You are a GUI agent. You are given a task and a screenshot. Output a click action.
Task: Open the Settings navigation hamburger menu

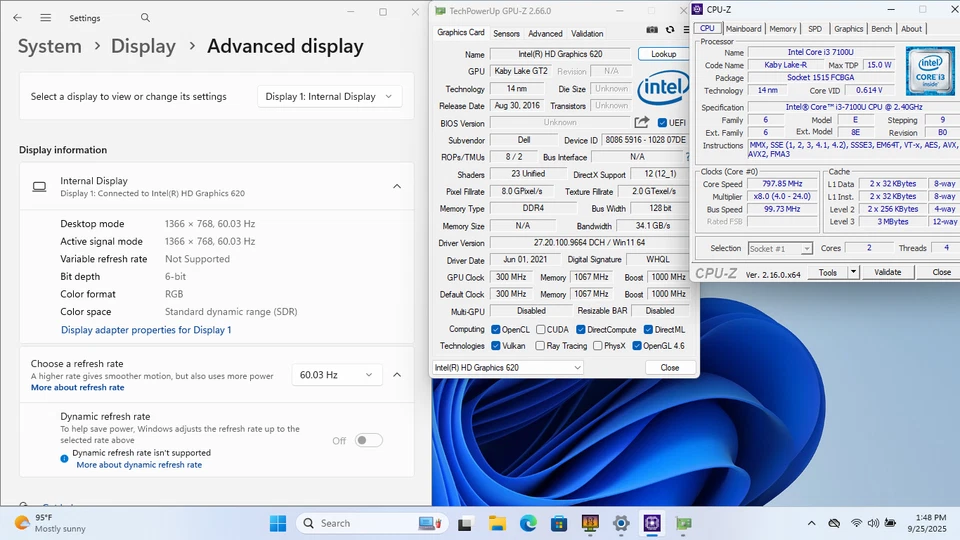click(x=45, y=18)
